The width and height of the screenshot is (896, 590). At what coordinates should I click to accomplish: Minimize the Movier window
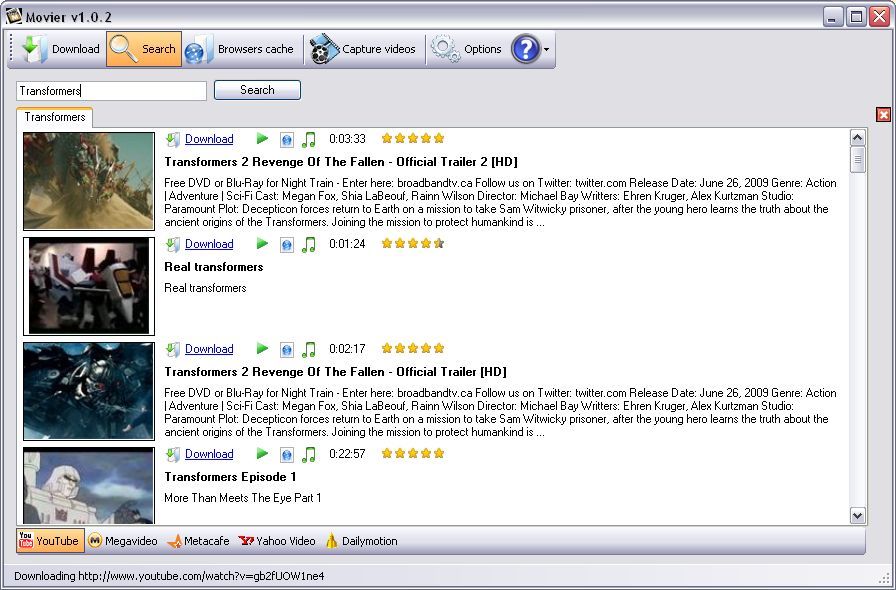833,17
